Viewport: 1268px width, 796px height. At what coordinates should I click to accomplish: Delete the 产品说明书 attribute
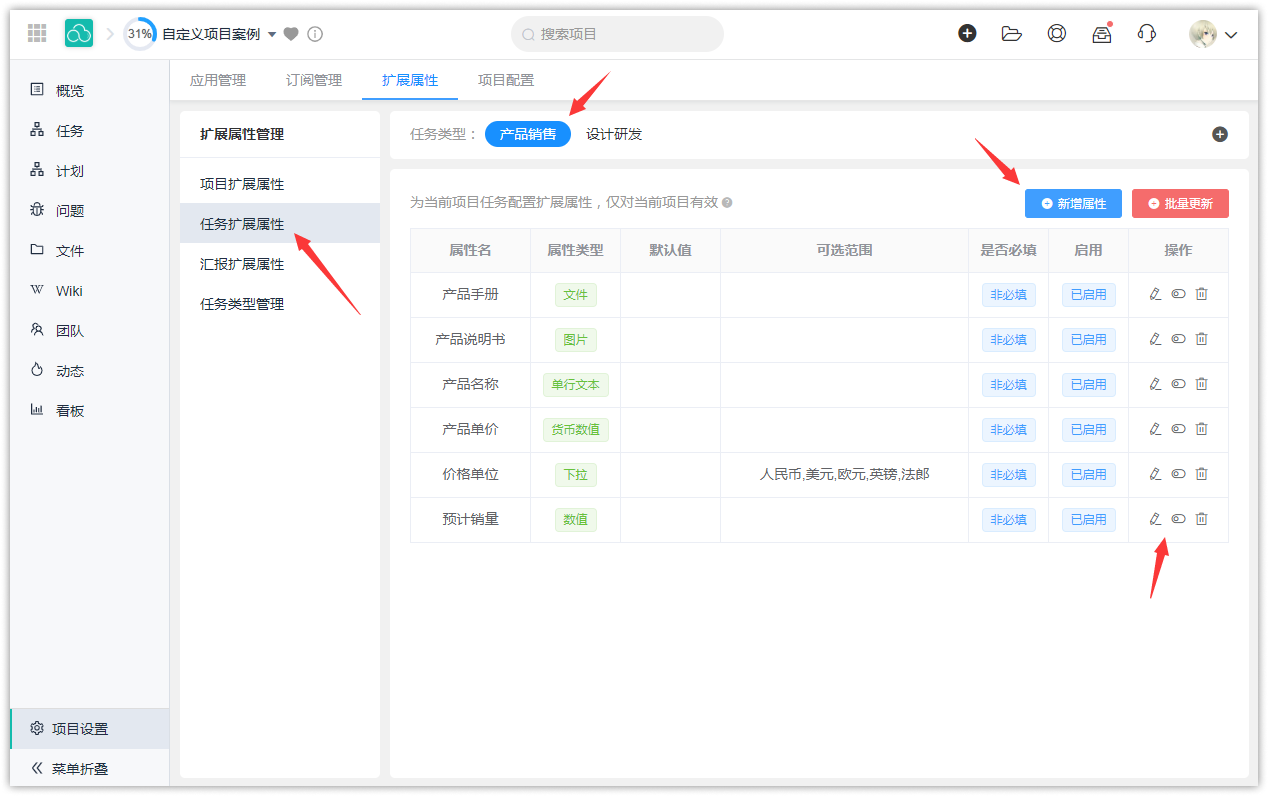[x=1202, y=339]
